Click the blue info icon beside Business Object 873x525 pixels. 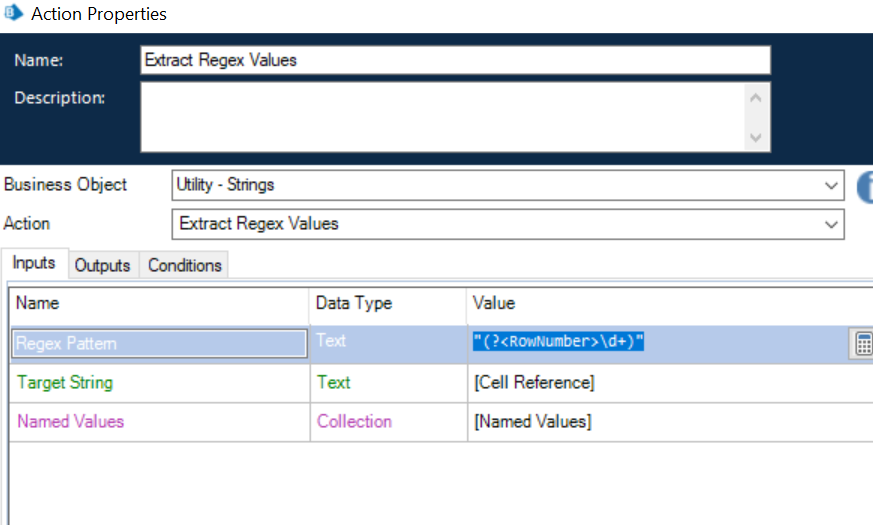pos(866,186)
